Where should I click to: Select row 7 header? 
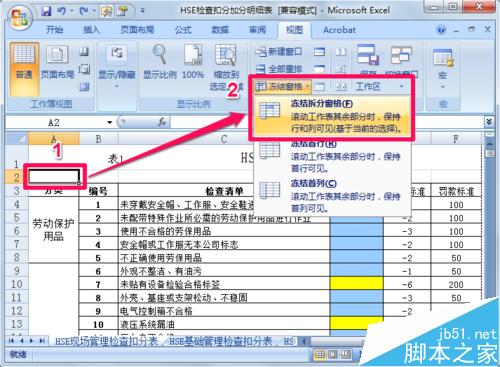click(17, 244)
